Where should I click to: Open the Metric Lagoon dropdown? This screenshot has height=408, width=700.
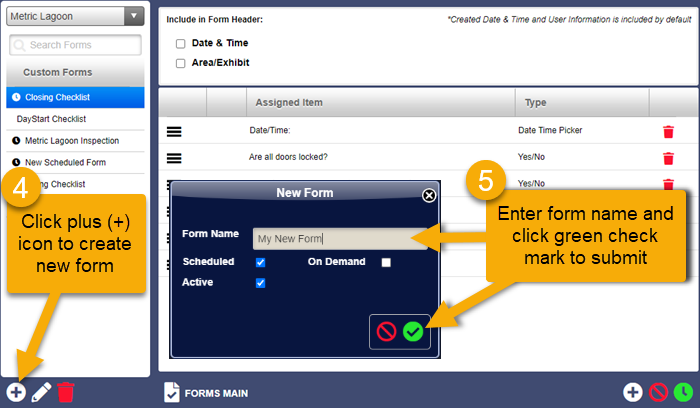[x=75, y=16]
